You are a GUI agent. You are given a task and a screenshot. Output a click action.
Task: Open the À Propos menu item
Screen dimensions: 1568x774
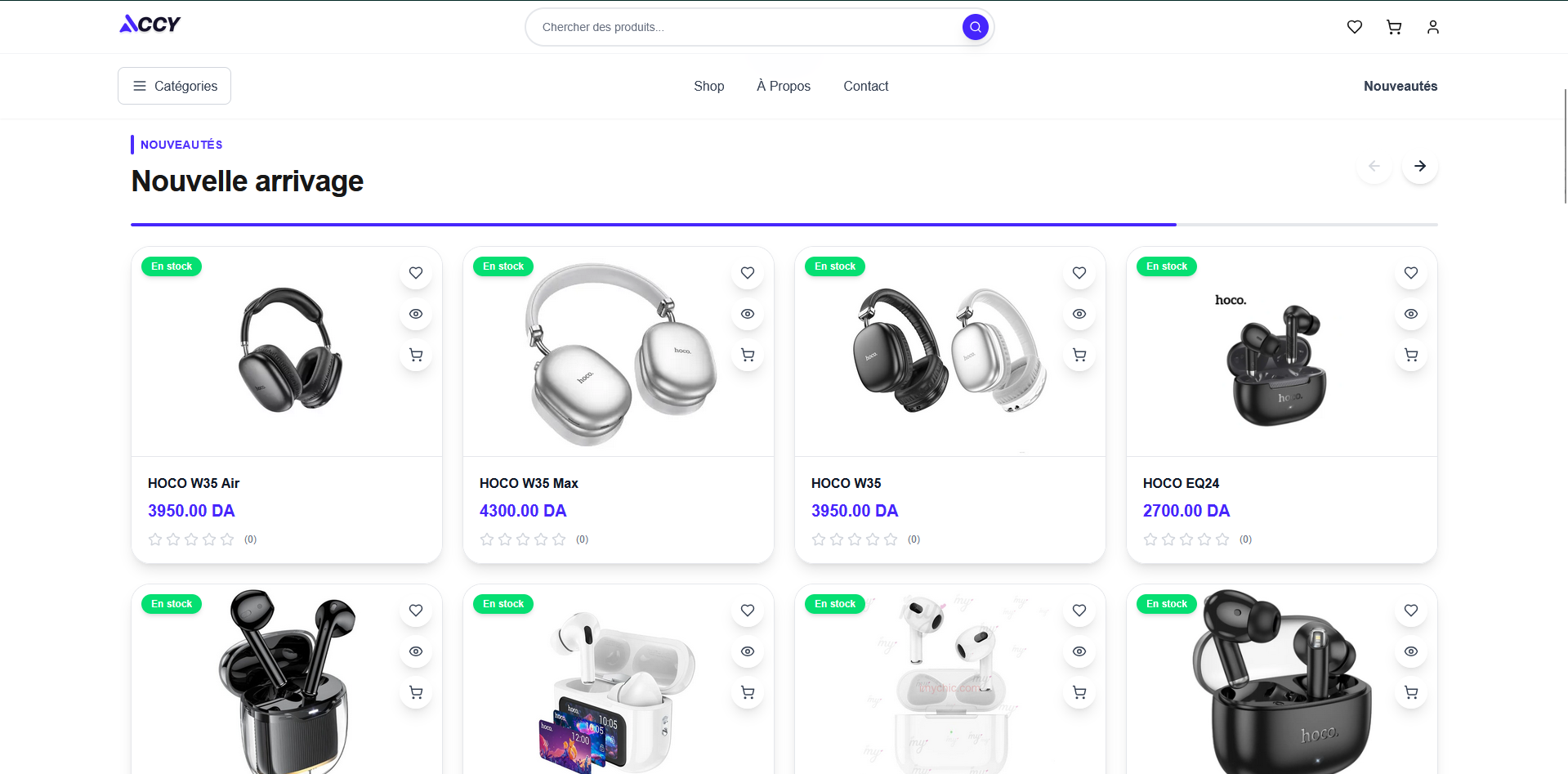(x=784, y=86)
